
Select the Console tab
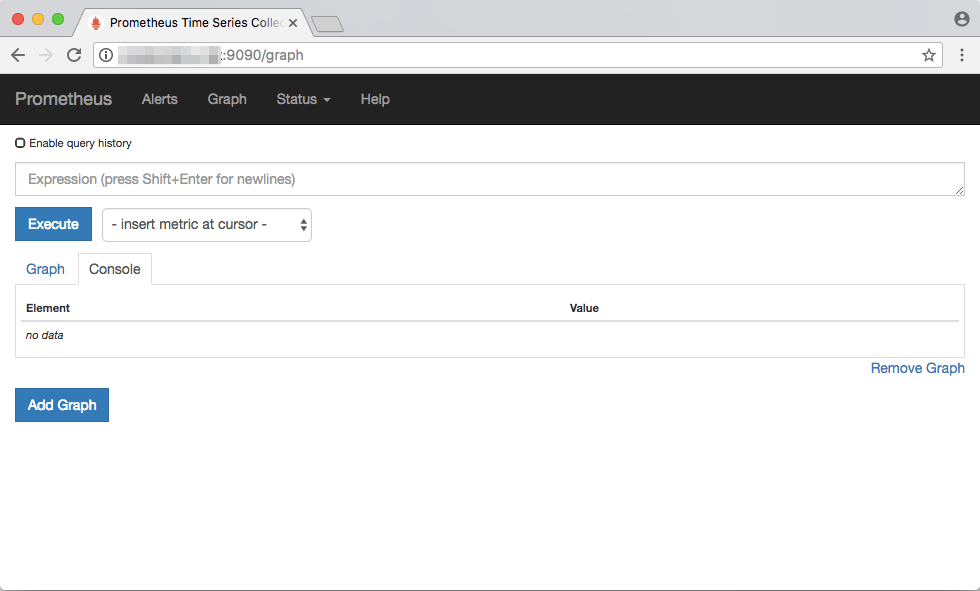tap(115, 269)
